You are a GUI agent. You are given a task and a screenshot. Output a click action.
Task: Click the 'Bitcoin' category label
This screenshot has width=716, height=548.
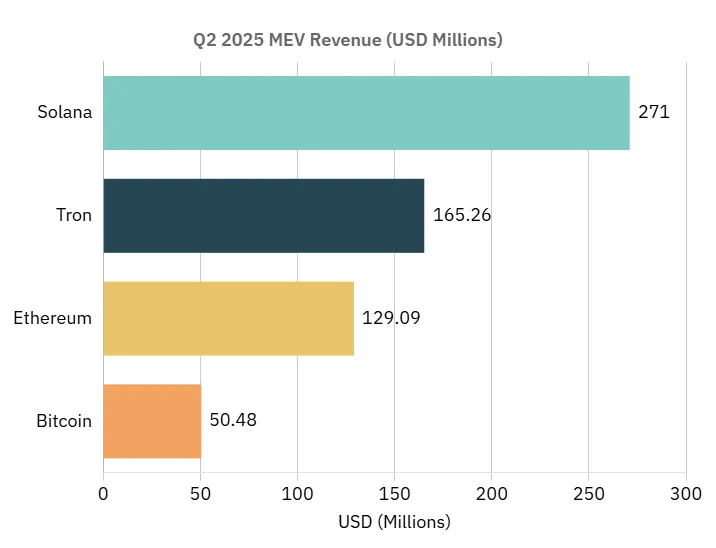coord(64,421)
